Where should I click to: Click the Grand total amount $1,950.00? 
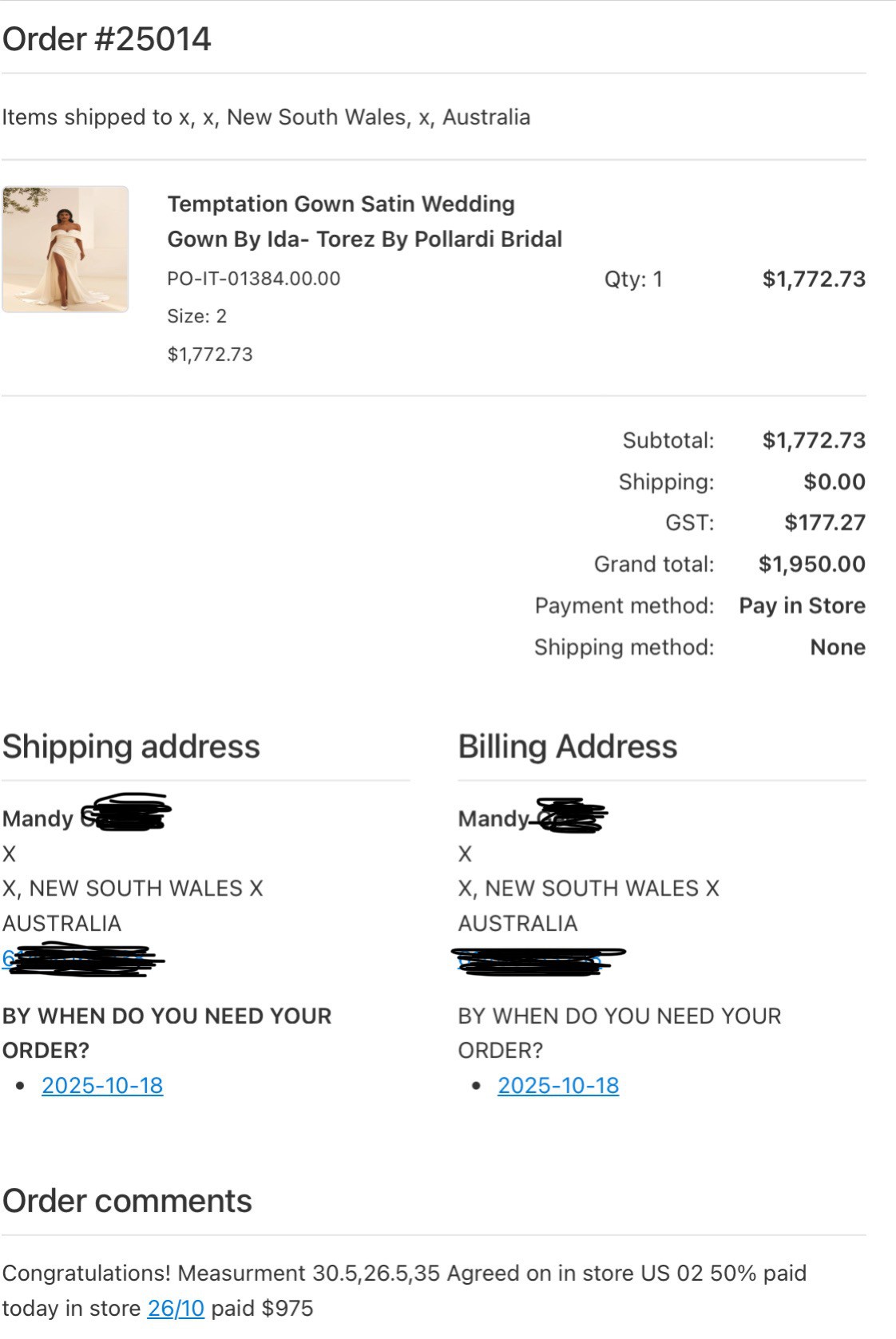coord(812,564)
